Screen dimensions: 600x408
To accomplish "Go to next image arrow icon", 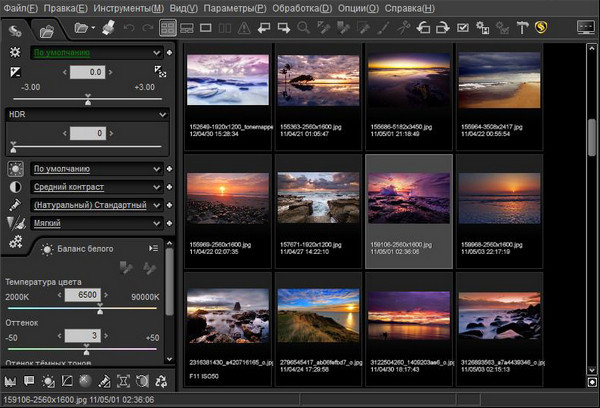I will (284, 28).
